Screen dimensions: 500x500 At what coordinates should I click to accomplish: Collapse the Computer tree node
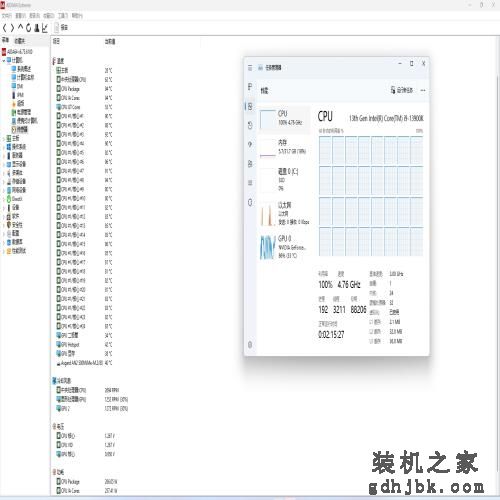(4, 61)
